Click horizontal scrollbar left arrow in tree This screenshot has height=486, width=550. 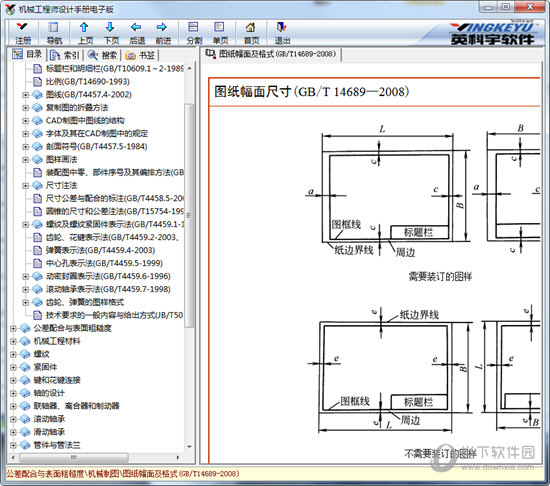point(13,457)
